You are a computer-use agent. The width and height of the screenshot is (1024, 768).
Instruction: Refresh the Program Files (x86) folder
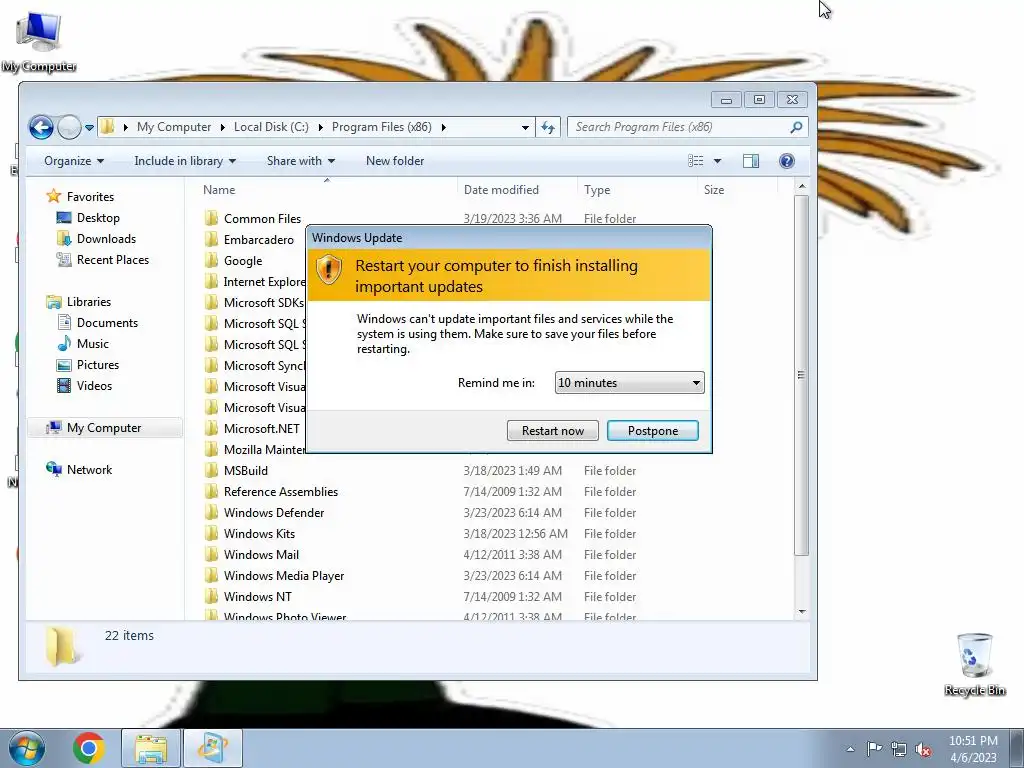pos(548,127)
